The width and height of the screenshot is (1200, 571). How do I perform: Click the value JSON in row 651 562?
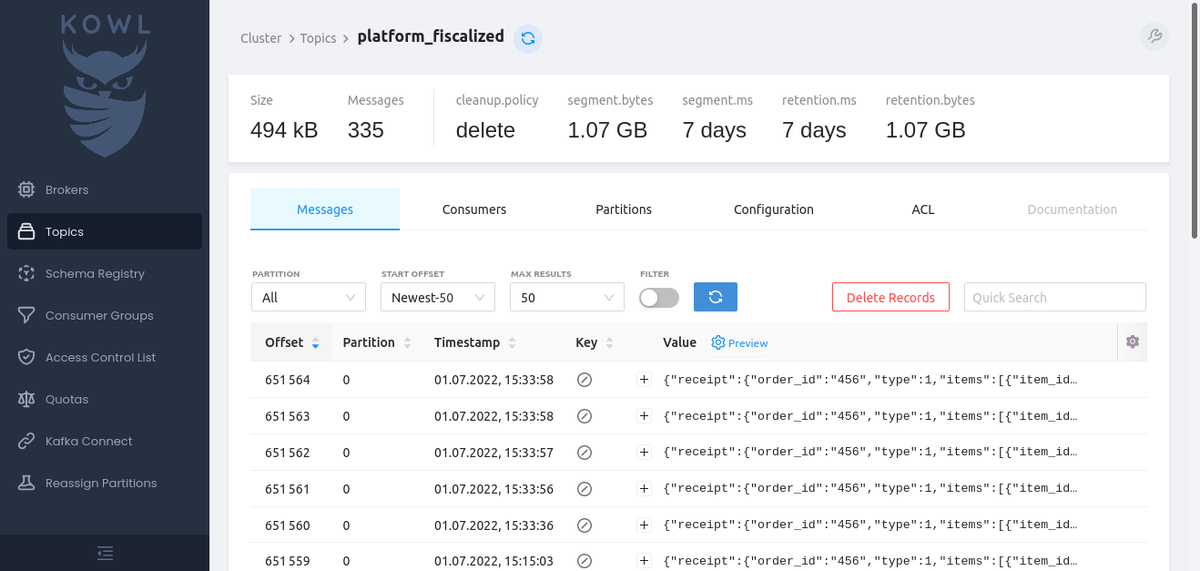coord(870,452)
